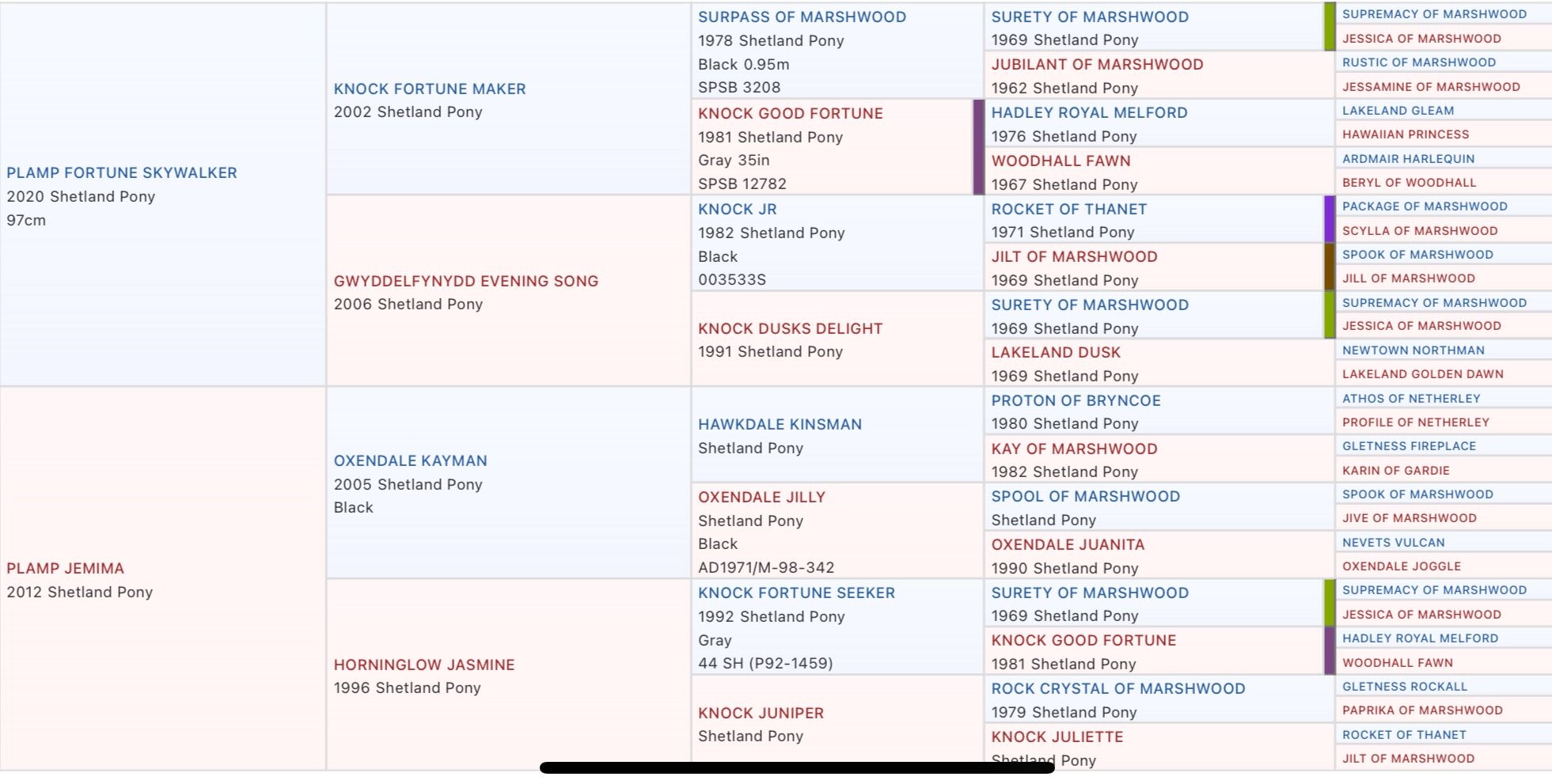Screen dimensions: 1552x784
Task: Open PLAMP FORTUNE SKYWALKER pony profile
Action: pos(121,172)
